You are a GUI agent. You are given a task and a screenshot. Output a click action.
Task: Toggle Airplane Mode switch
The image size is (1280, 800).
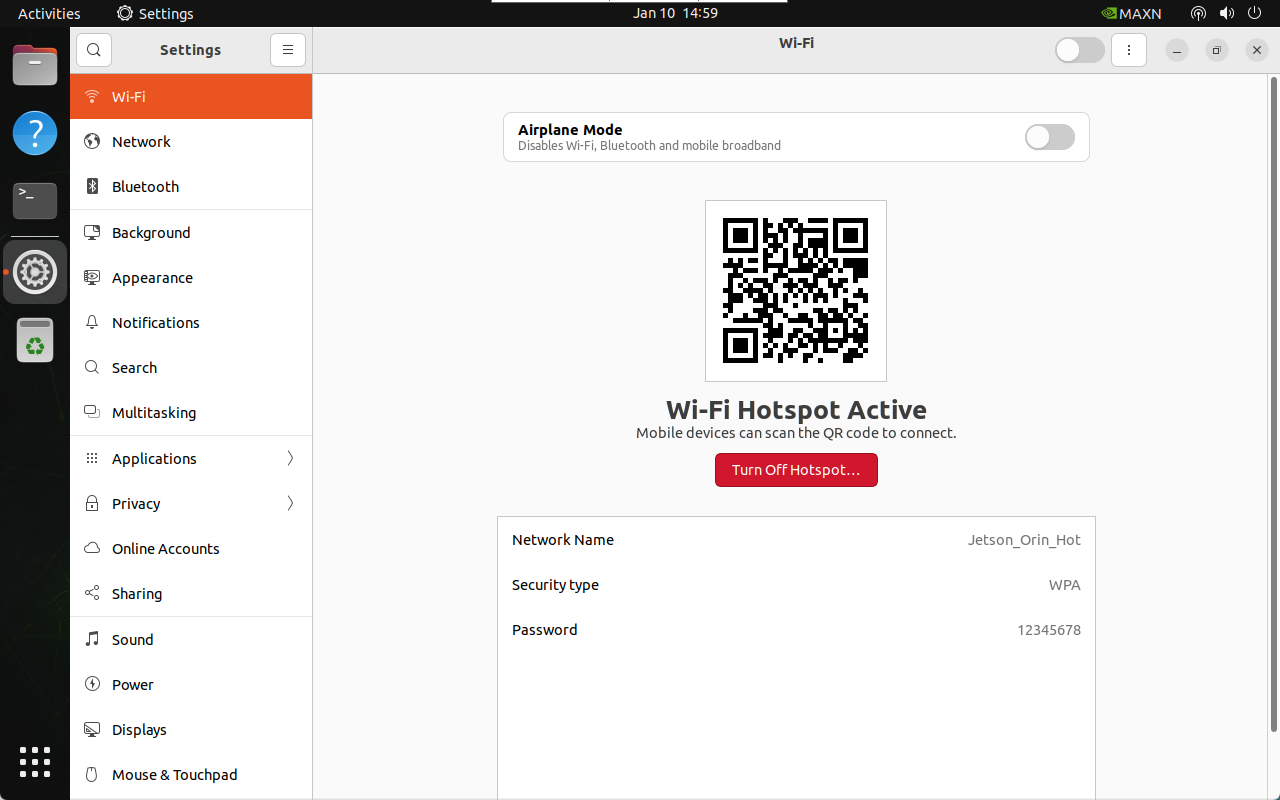[x=1049, y=137]
